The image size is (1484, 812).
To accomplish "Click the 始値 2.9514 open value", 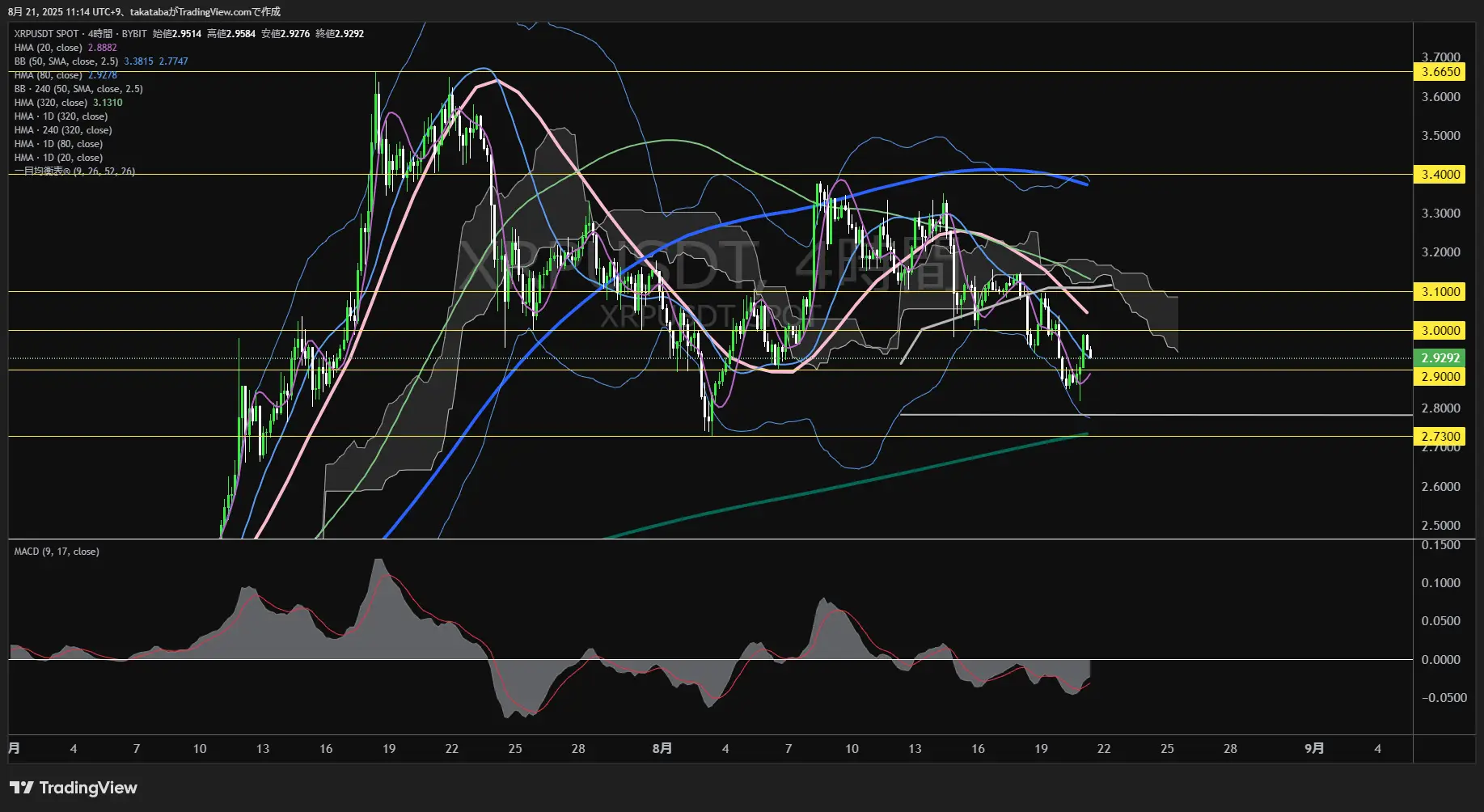I will pos(177,34).
